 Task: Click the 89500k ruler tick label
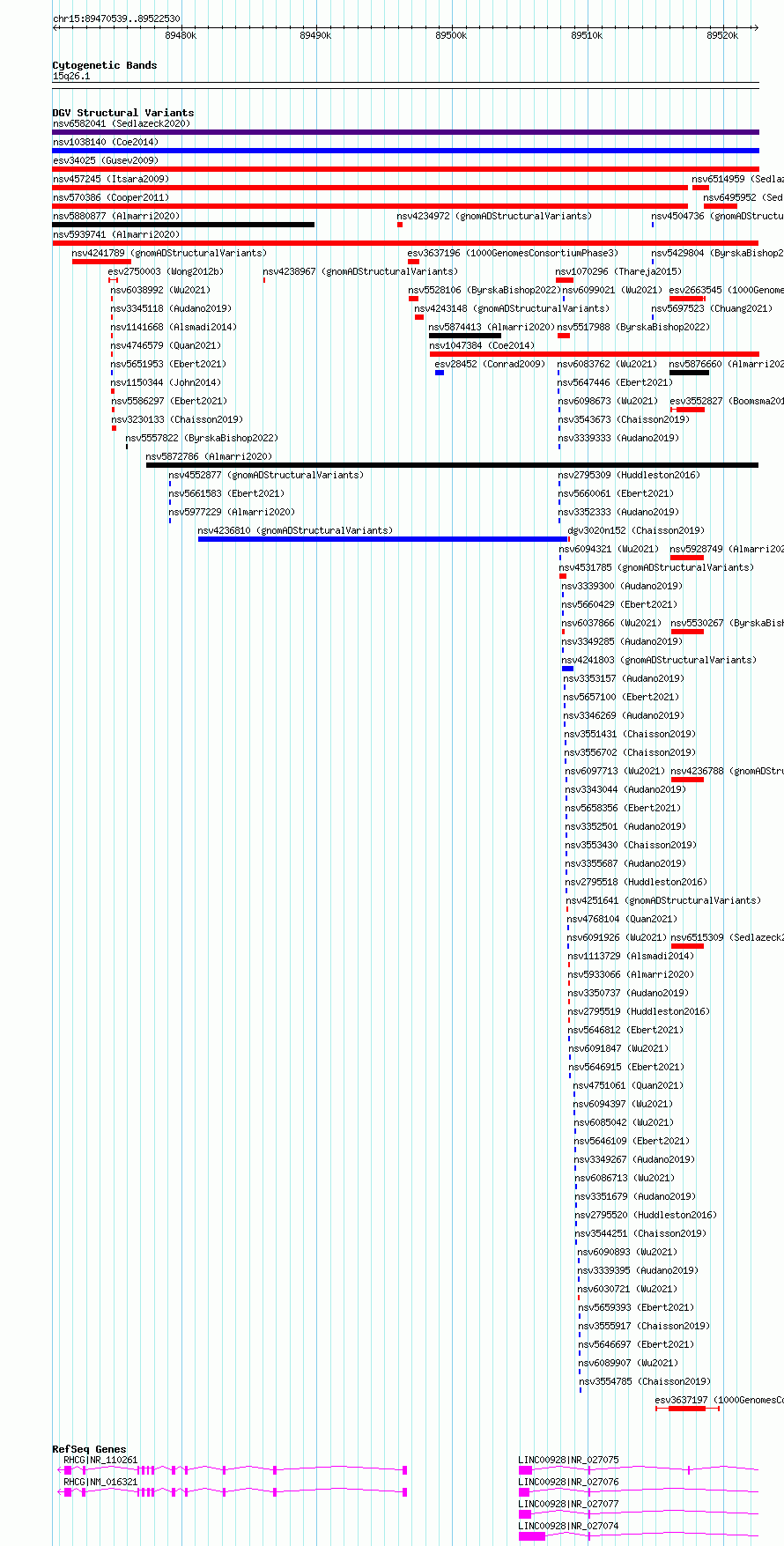coord(451,35)
